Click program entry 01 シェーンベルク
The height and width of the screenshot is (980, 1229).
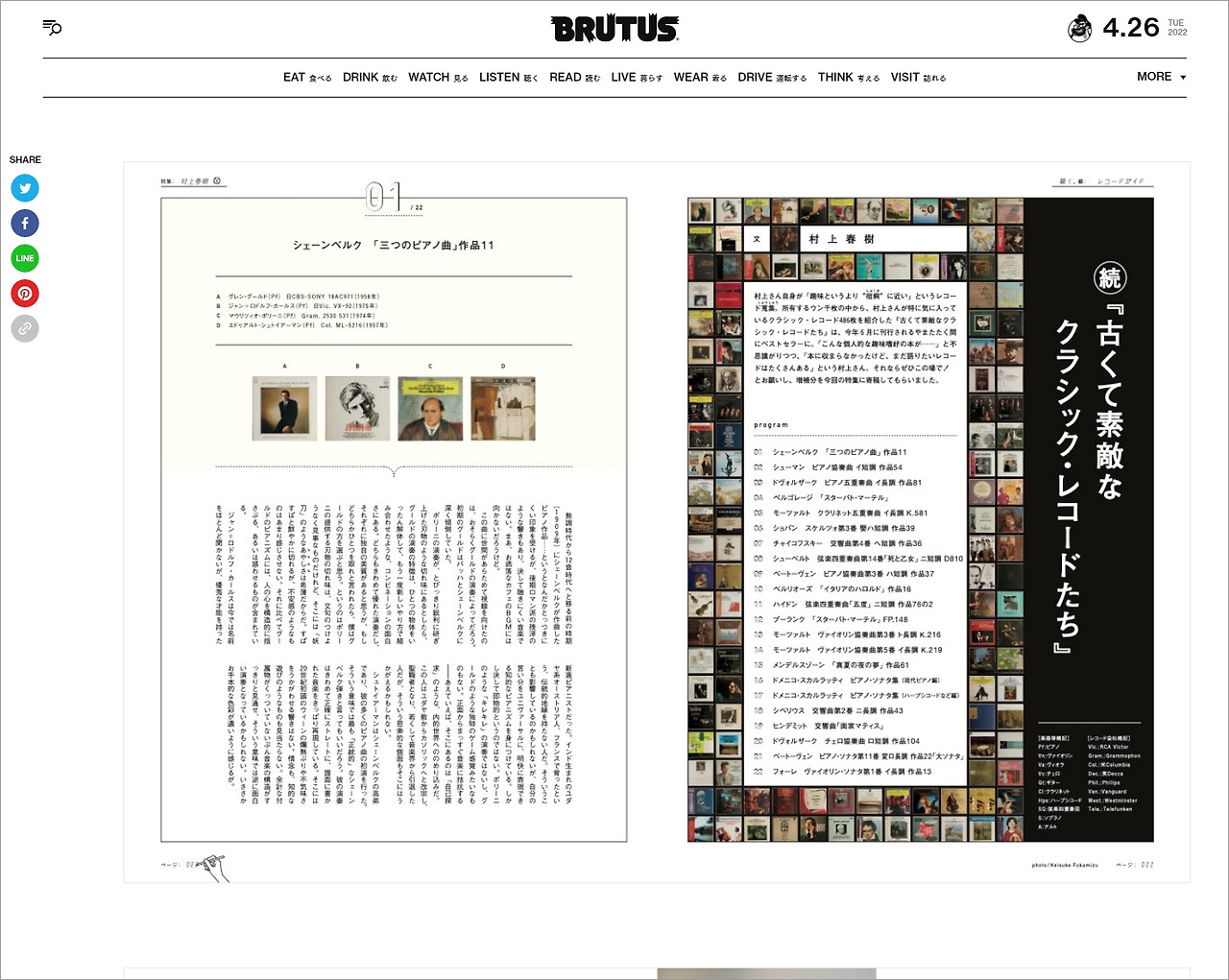click(x=830, y=452)
